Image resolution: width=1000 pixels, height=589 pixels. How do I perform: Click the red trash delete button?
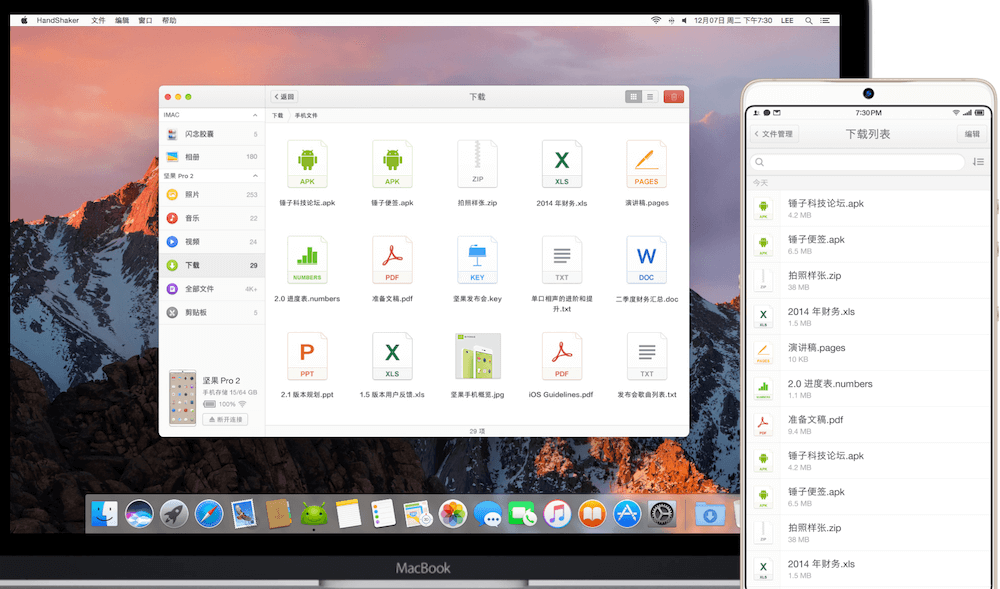click(x=673, y=97)
